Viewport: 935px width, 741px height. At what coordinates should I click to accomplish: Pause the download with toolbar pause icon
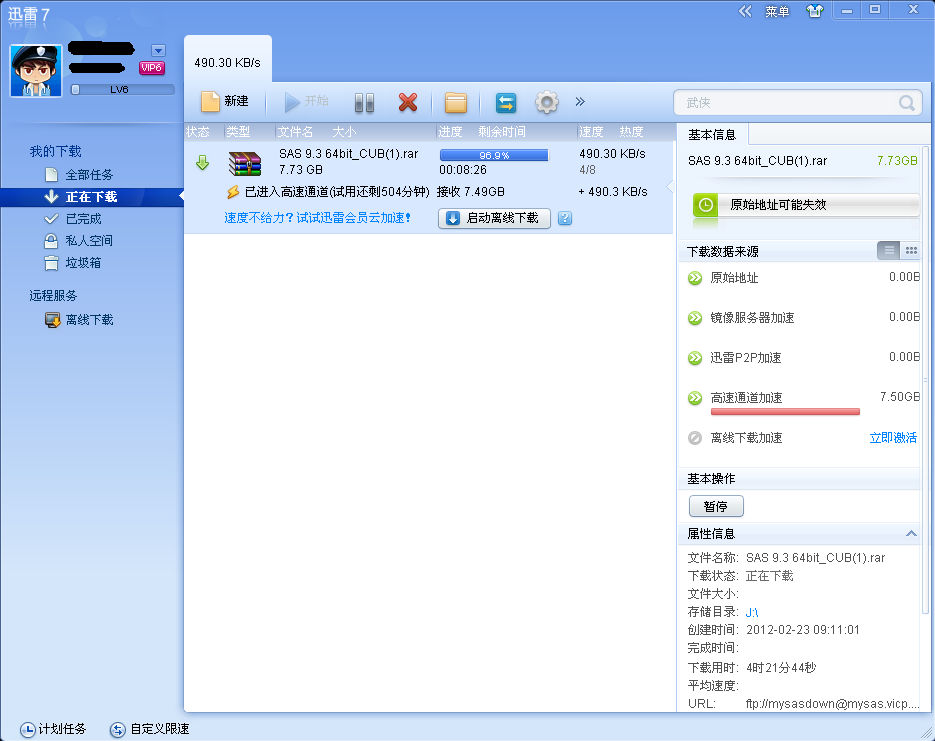tap(364, 103)
